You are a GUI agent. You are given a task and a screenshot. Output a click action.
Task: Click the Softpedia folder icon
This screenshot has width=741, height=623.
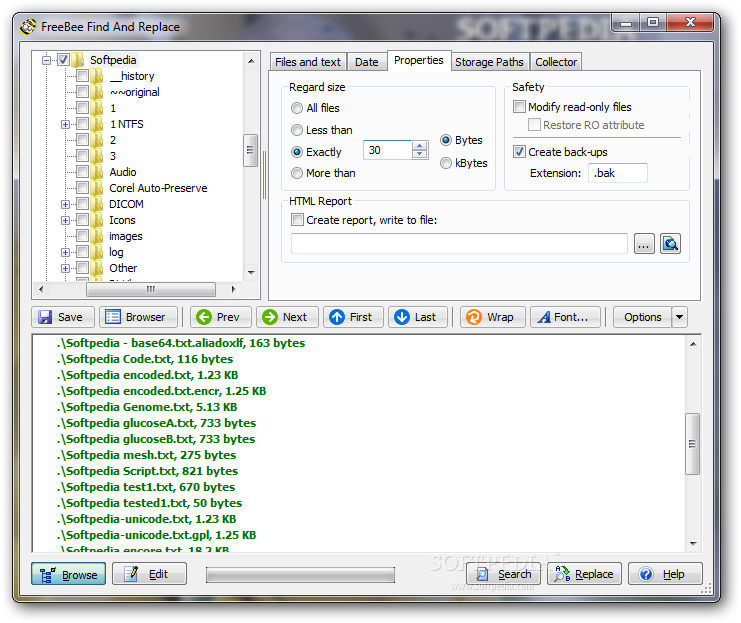78,60
